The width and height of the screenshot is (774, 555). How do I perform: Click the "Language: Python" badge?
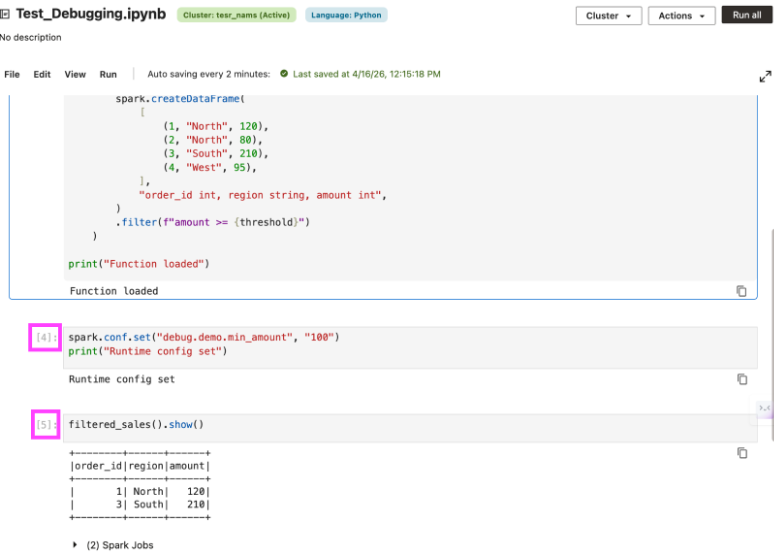tap(345, 15)
